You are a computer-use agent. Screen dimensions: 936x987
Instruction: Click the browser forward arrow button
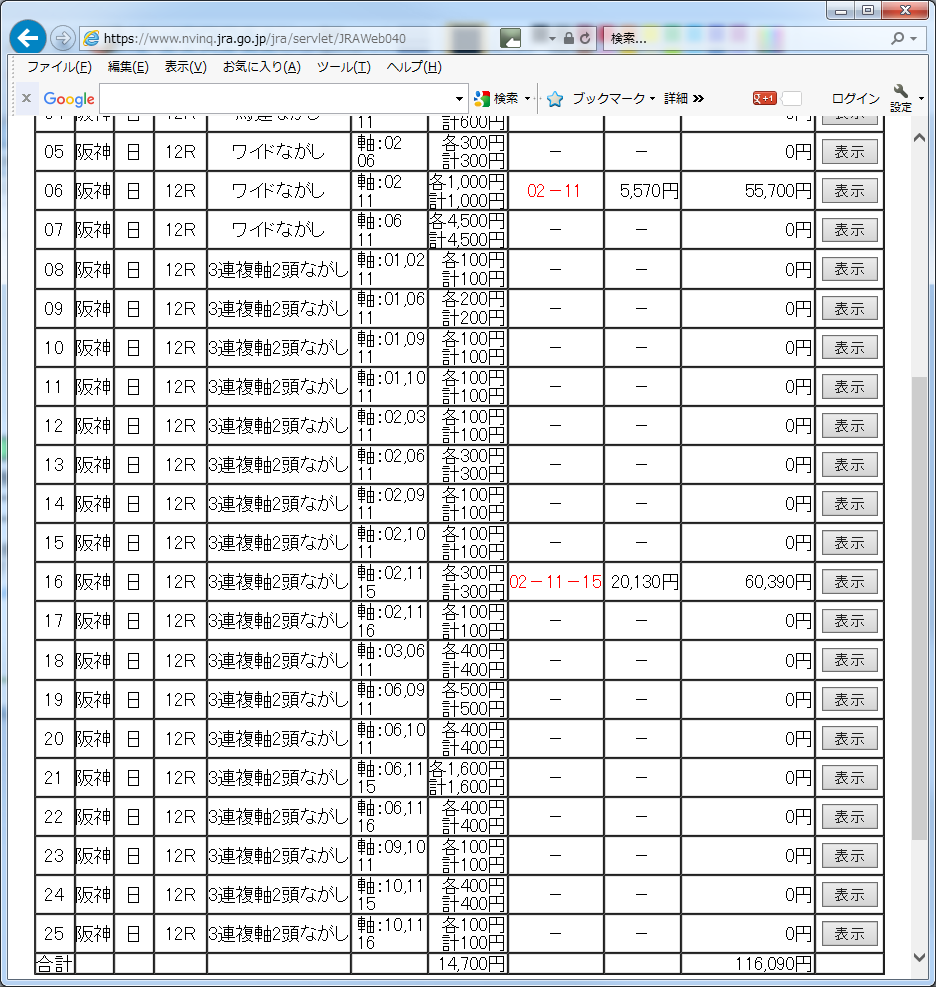62,38
